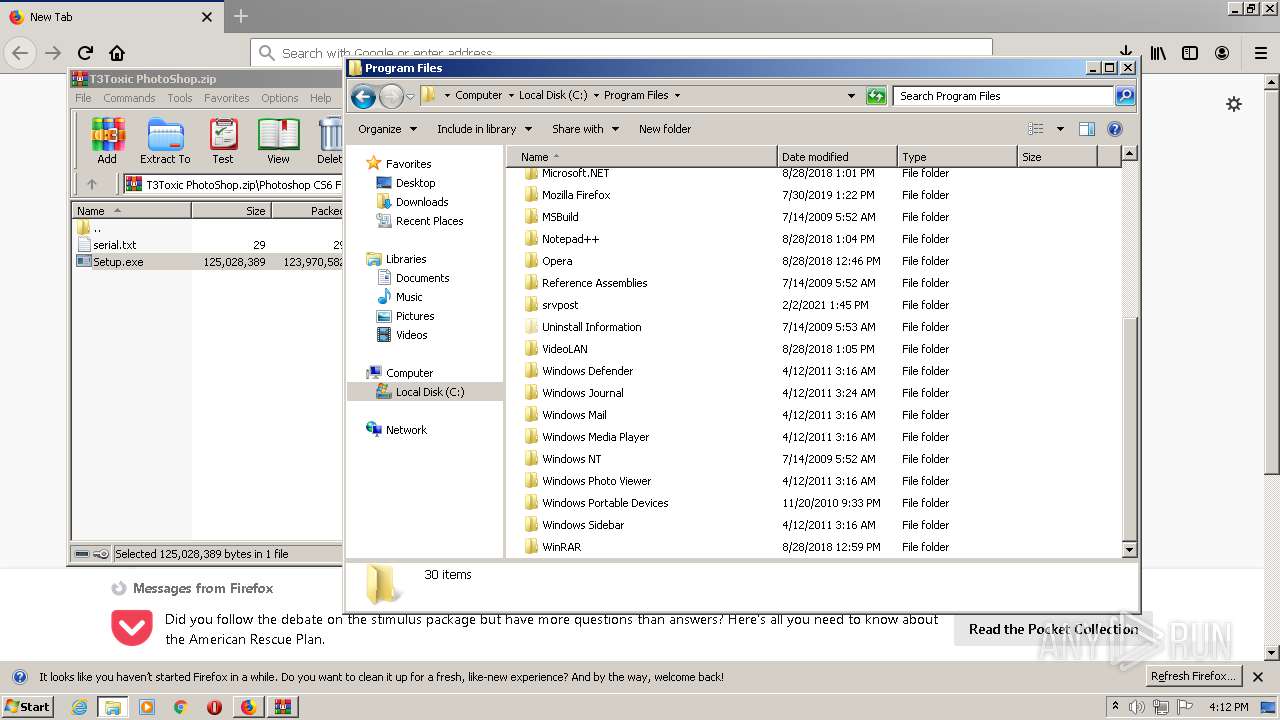
Task: Select Desktop in Favorites
Action: [x=415, y=183]
